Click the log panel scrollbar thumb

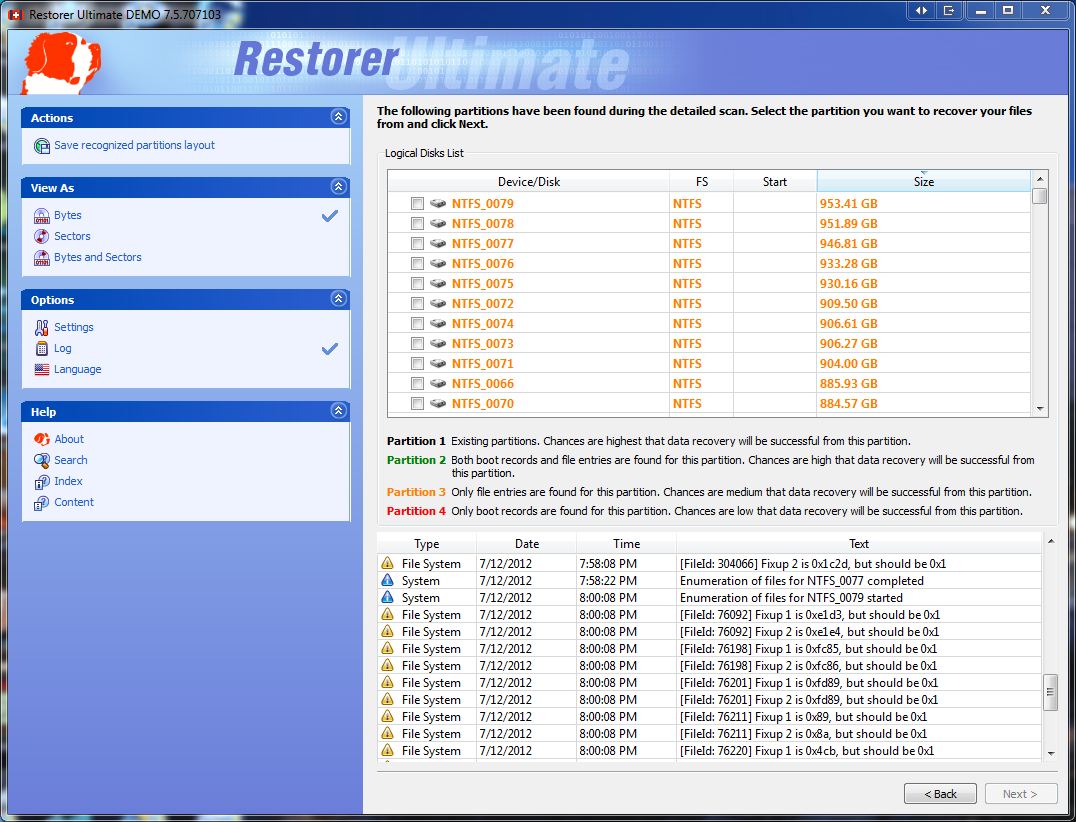click(x=1050, y=694)
